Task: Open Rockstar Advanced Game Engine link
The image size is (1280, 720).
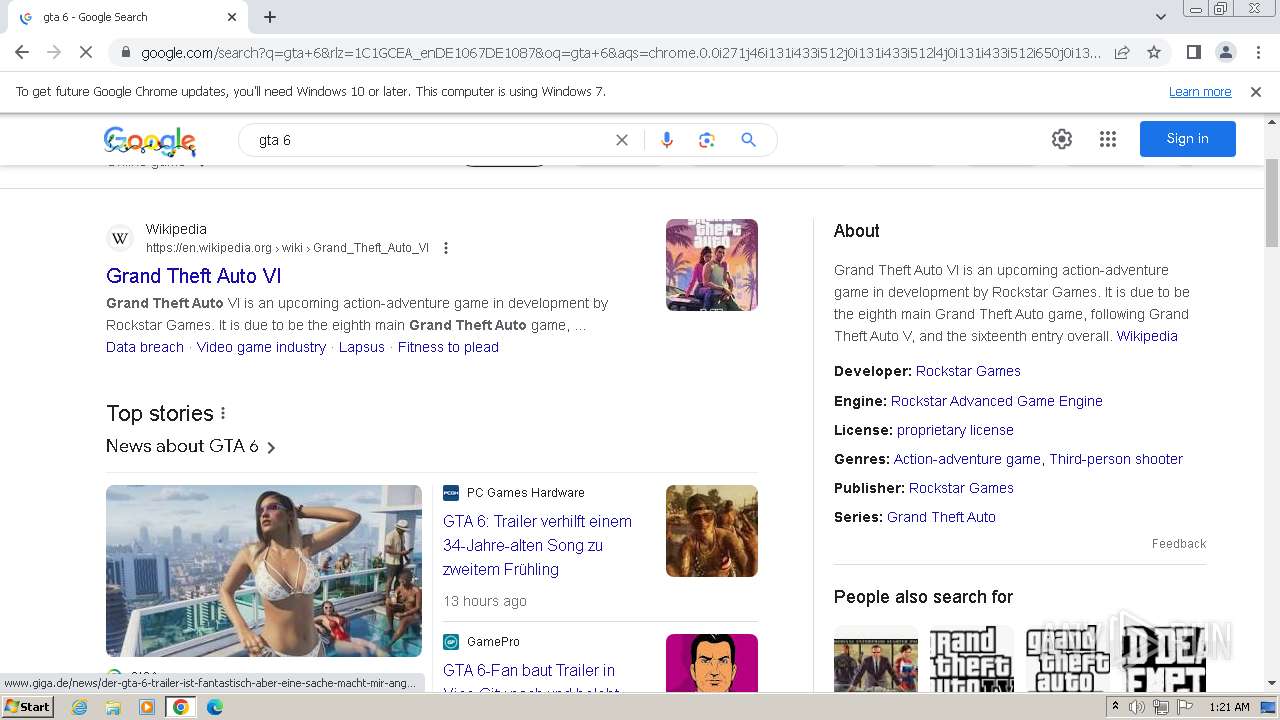Action: pos(997,401)
